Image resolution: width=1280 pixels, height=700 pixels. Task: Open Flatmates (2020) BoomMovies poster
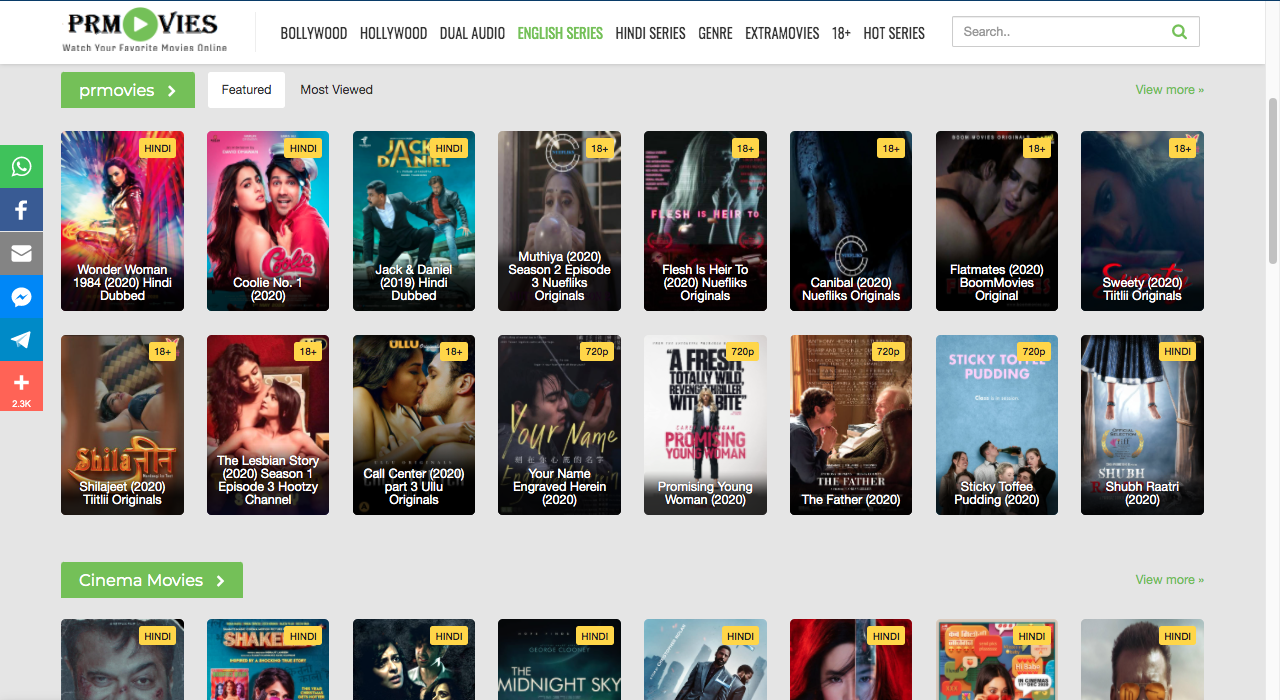[997, 221]
